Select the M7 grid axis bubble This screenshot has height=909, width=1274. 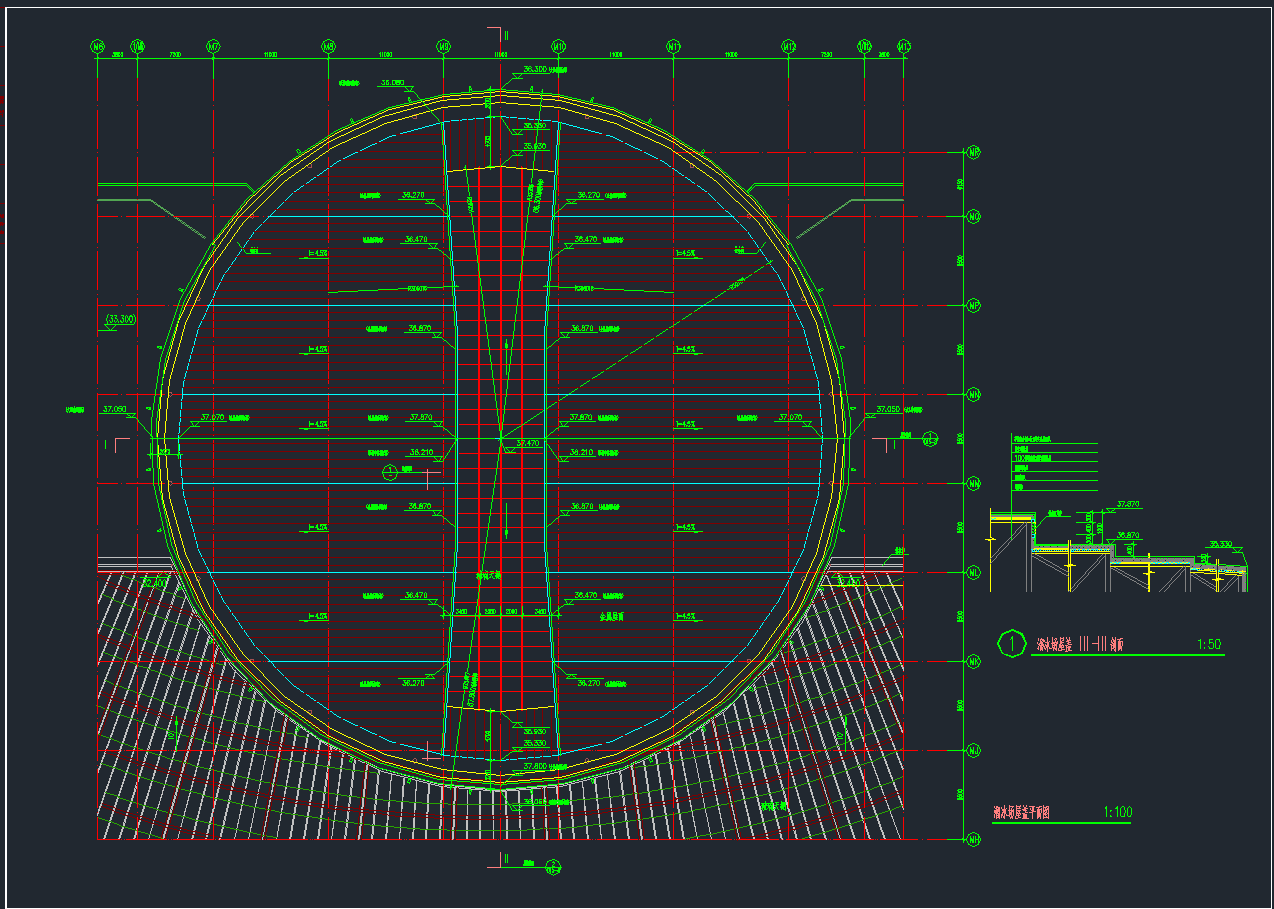coord(213,46)
